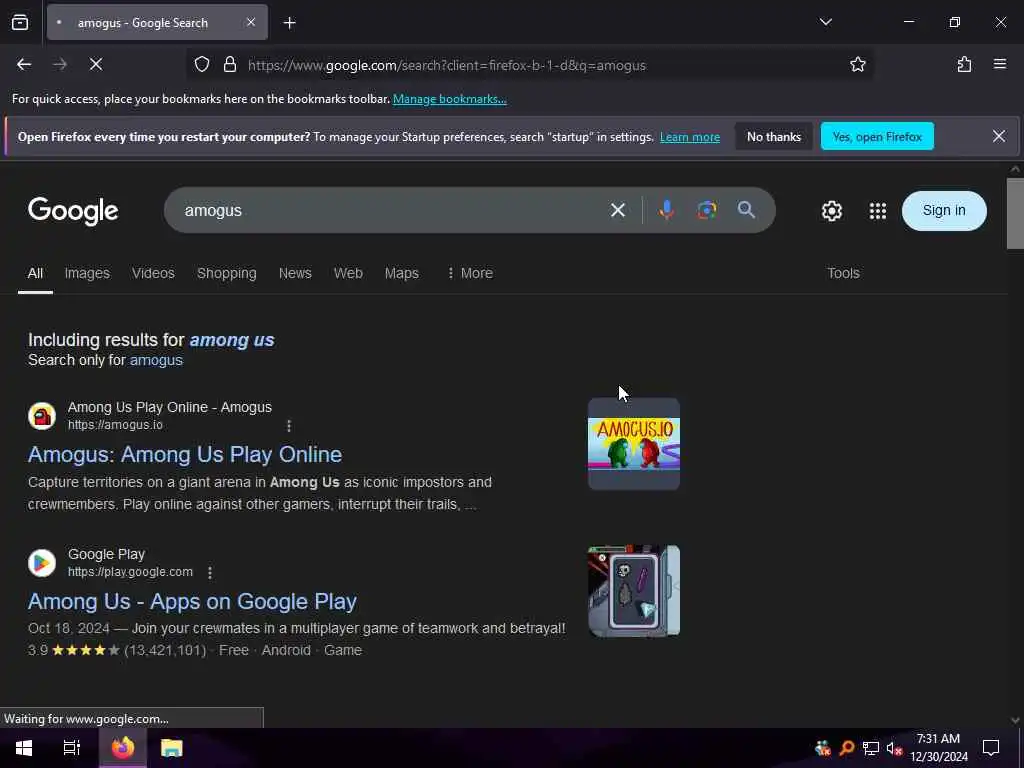
Task: Open Windows notification center
Action: pos(991,748)
